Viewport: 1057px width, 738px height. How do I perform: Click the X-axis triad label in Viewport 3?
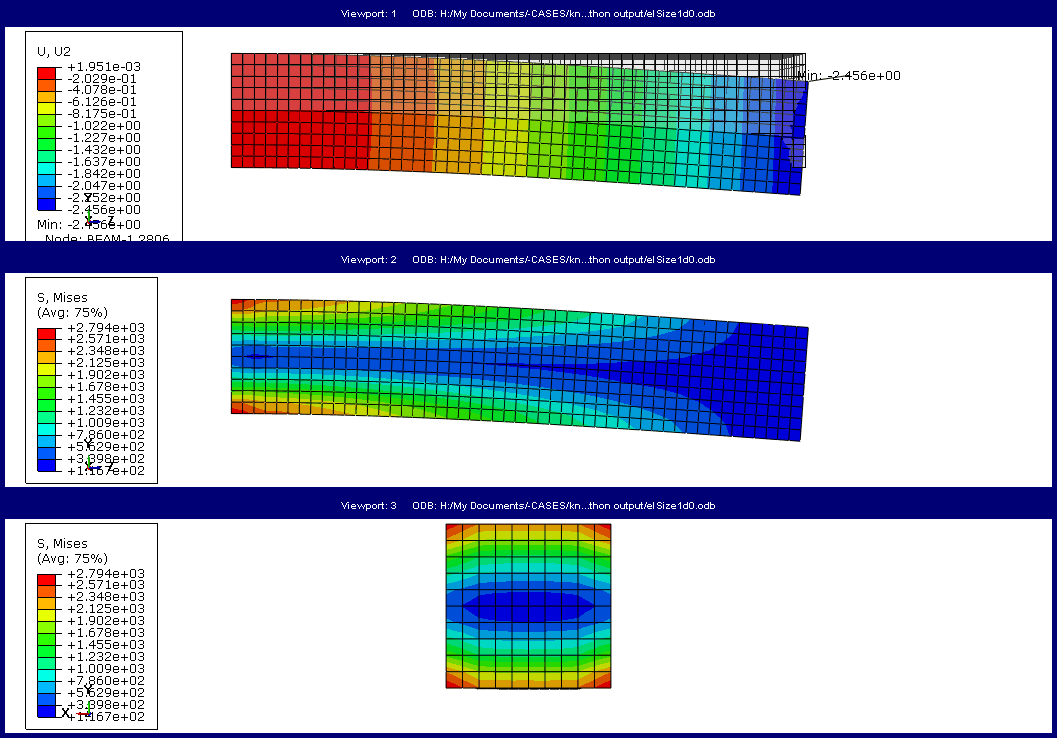coord(66,711)
